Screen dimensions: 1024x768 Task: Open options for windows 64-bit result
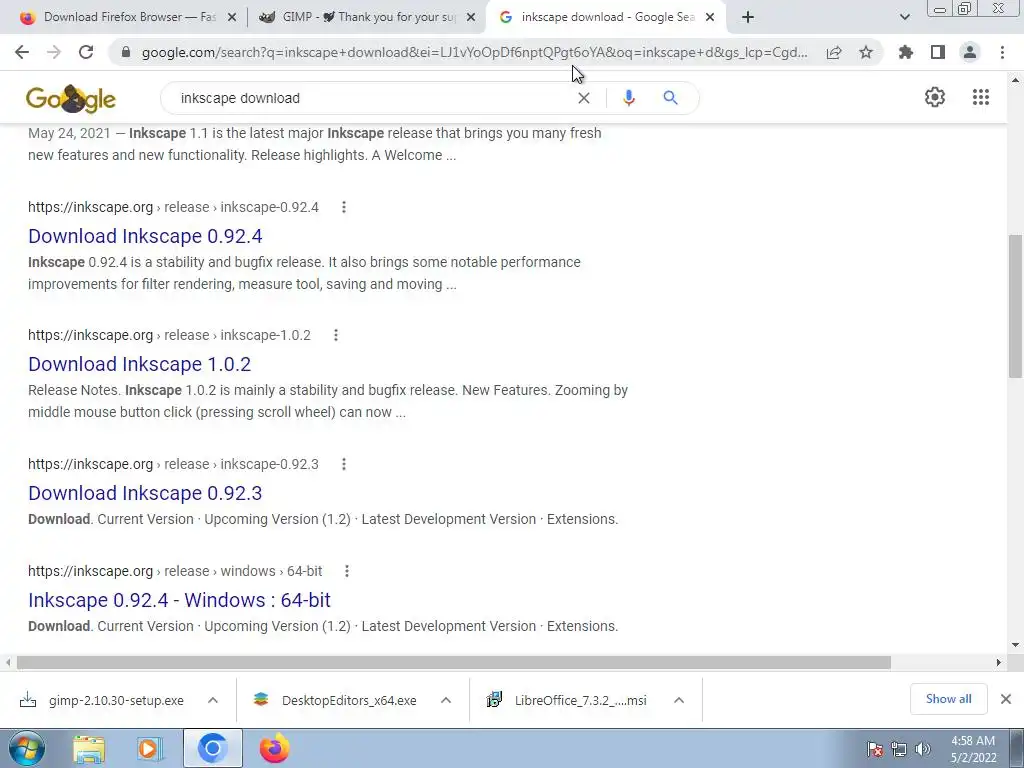click(x=347, y=571)
